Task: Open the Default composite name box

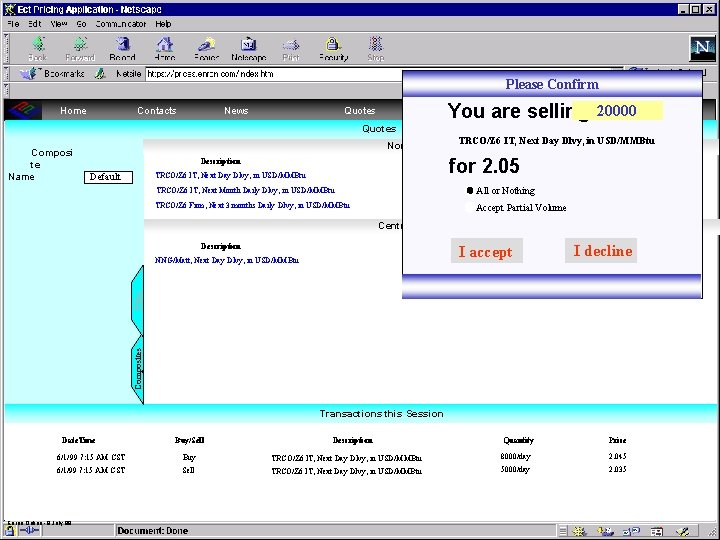Action: point(108,177)
